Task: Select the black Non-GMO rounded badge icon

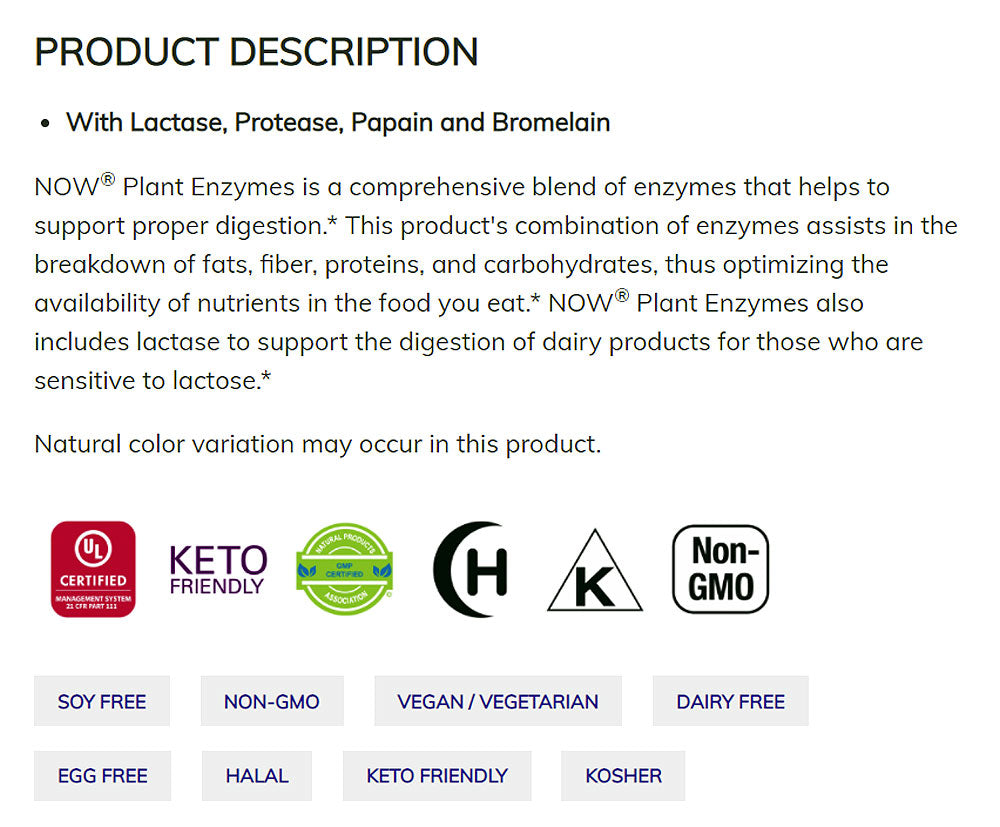Action: (x=720, y=569)
